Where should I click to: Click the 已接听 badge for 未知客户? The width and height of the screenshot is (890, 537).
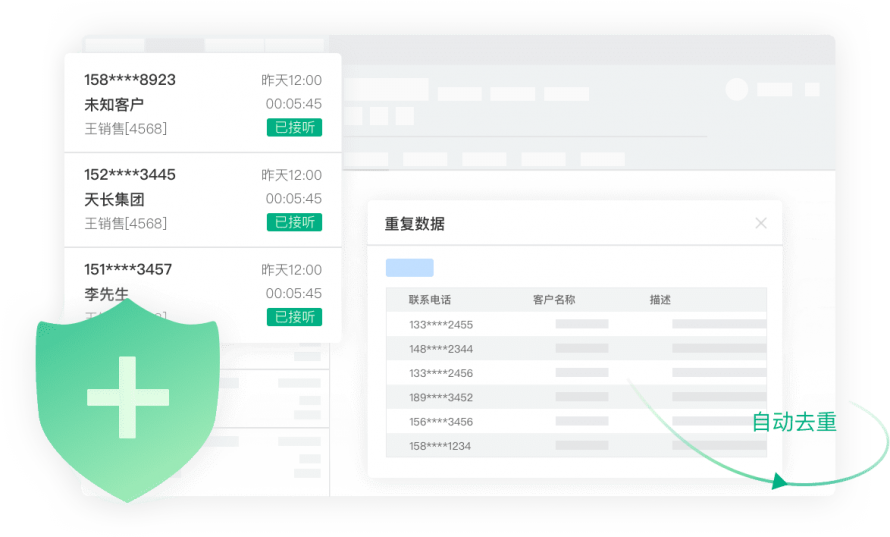(295, 127)
